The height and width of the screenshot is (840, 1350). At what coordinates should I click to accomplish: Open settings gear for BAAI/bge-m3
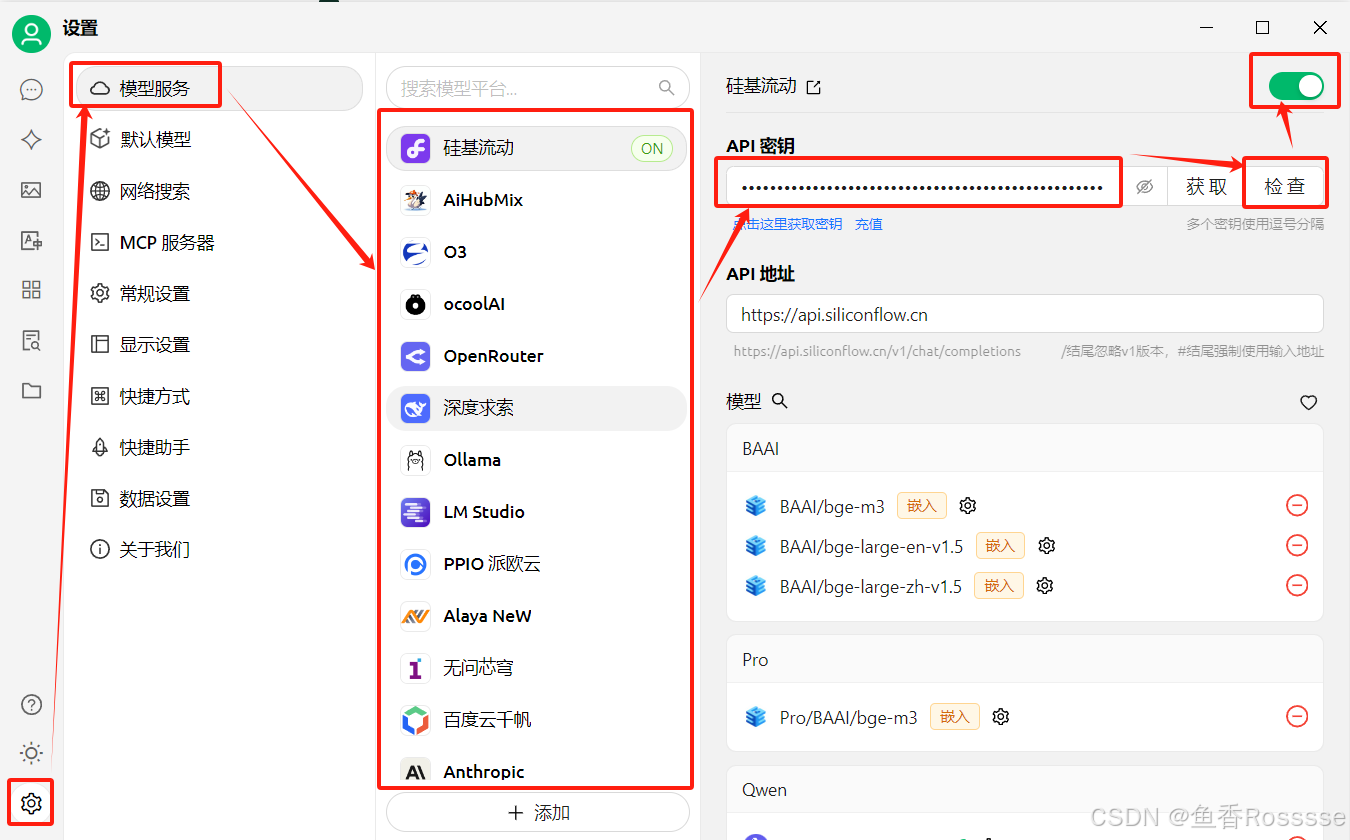click(x=967, y=506)
